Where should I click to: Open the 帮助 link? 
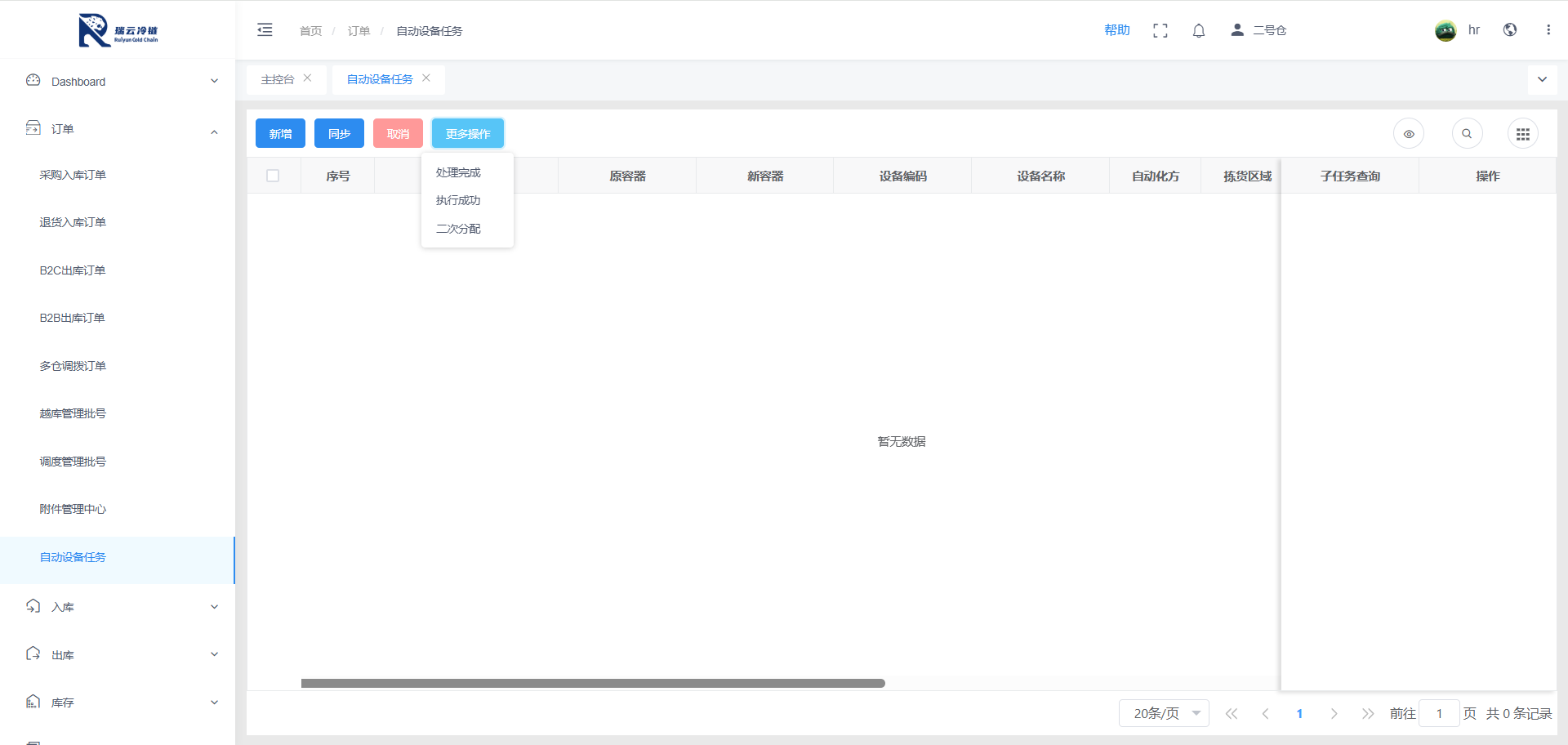click(x=1116, y=30)
